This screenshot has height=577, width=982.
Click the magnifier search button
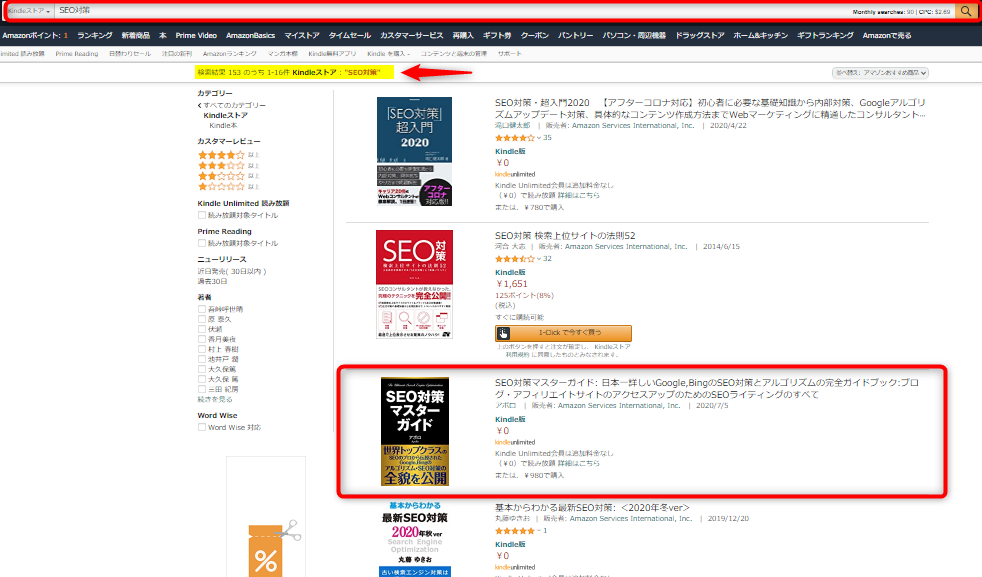point(966,11)
